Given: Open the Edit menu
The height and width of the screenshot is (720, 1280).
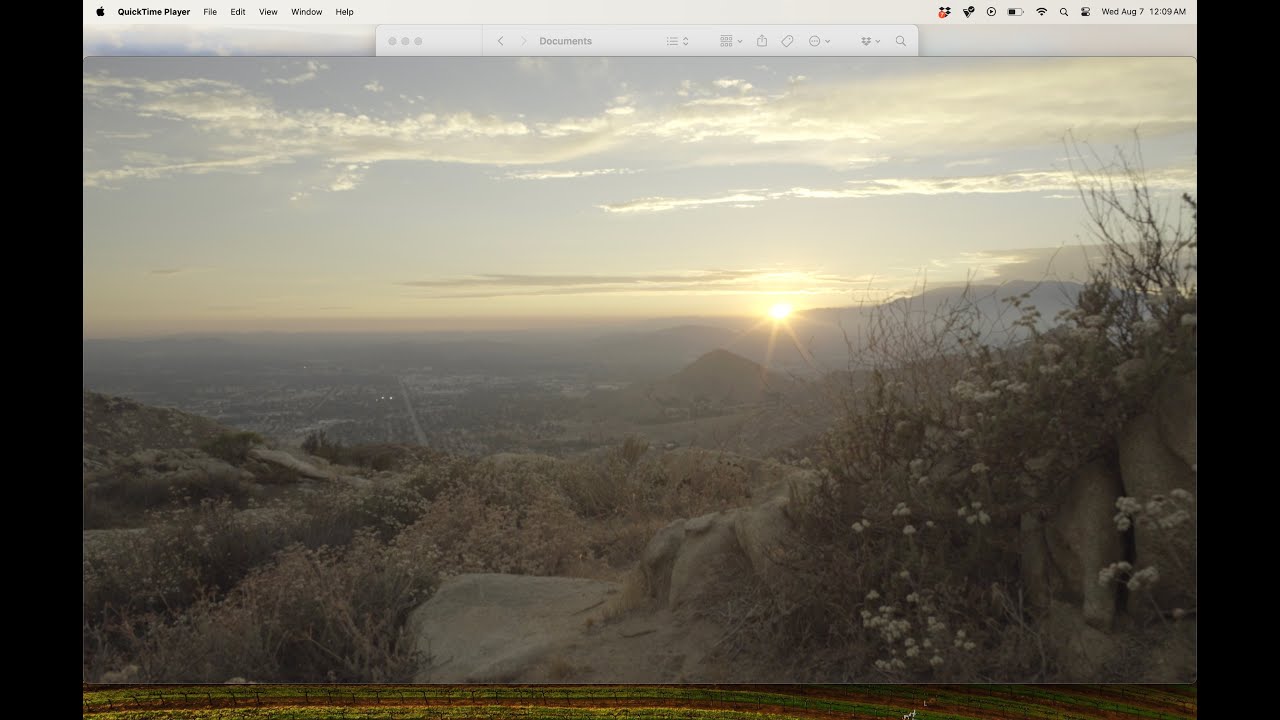Looking at the screenshot, I should coord(238,12).
